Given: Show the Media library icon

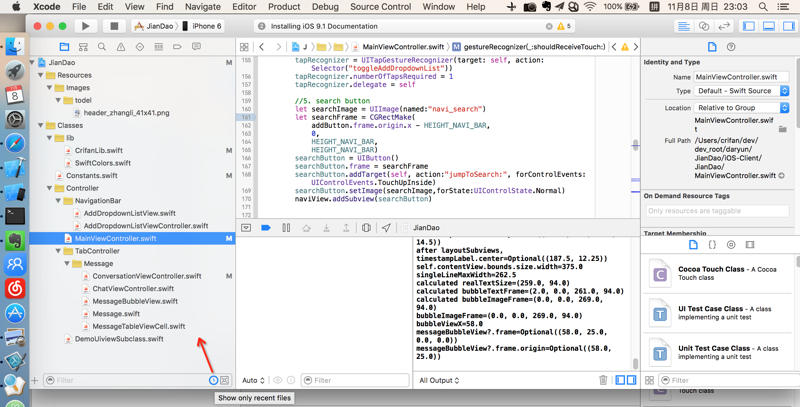Looking at the screenshot, I should coord(749,245).
